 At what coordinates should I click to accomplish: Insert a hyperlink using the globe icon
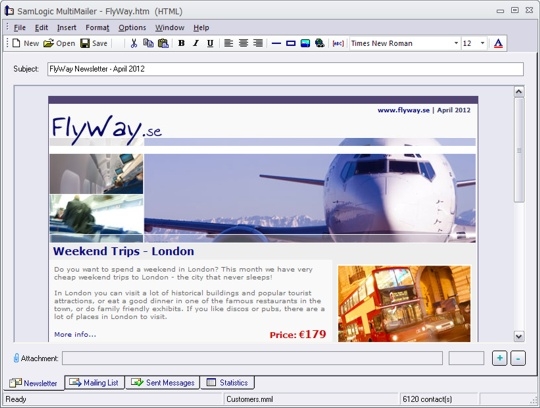coord(320,43)
